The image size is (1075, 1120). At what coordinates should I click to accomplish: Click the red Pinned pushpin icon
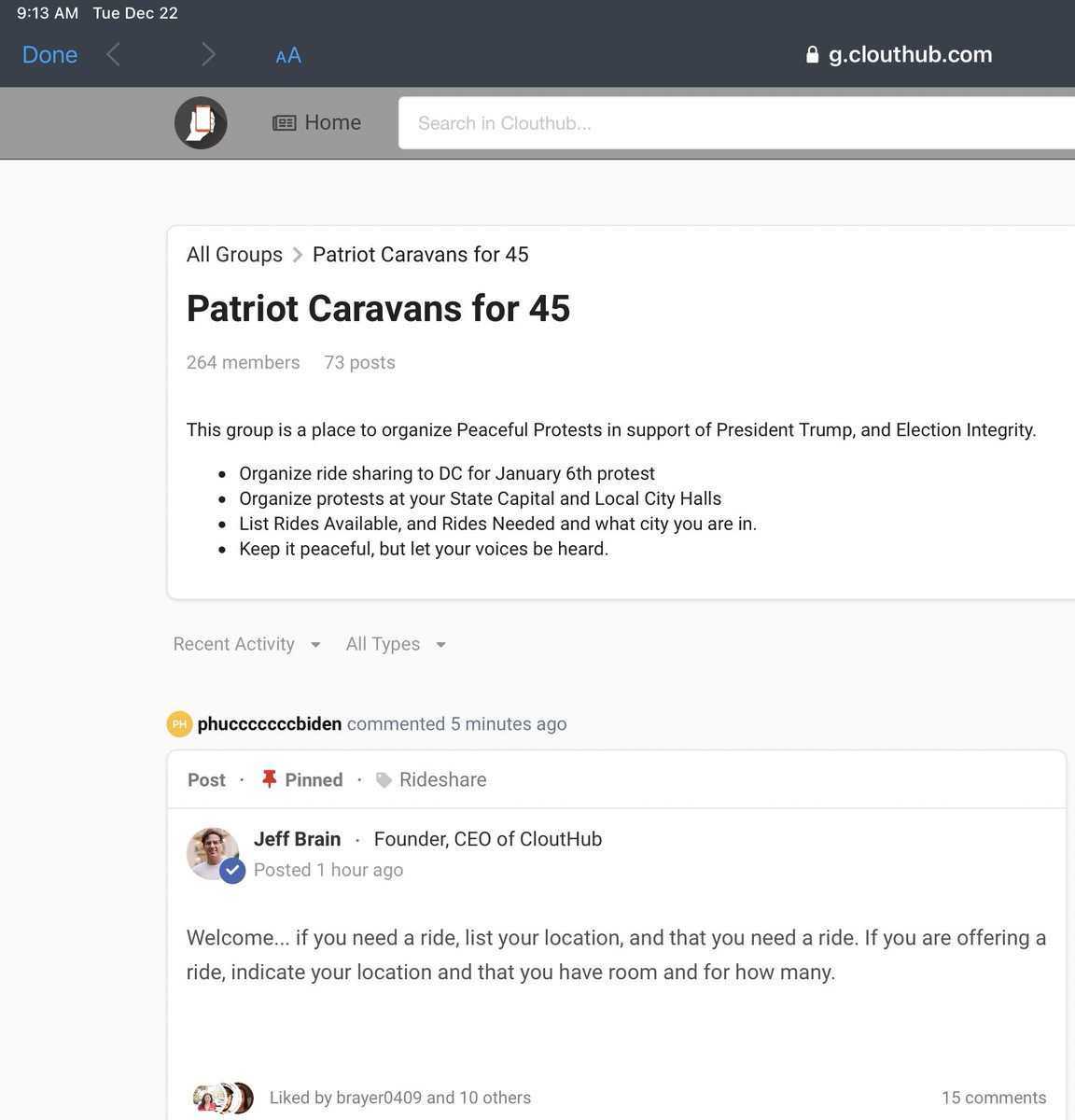pos(270,779)
